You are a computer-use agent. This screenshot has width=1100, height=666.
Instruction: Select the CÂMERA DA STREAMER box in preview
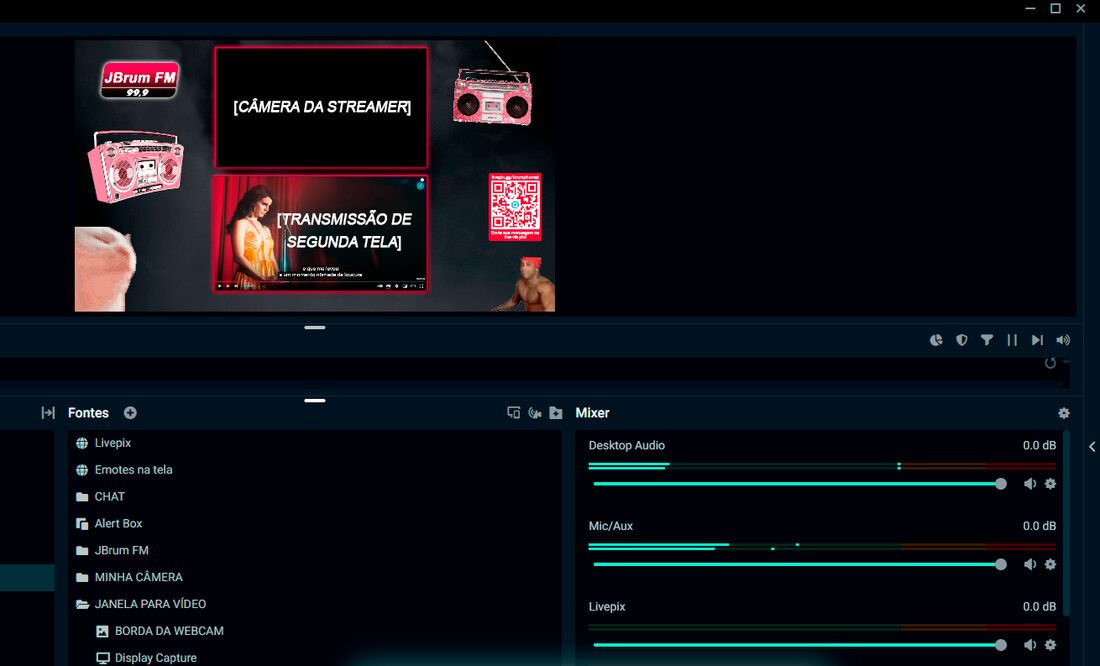coord(321,107)
